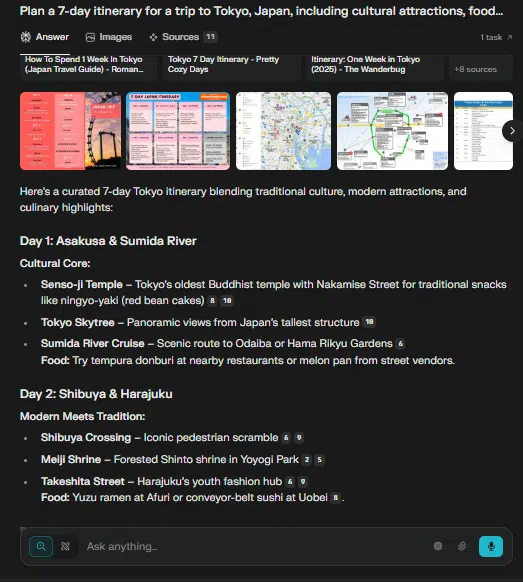Click the paperclip attach file icon
The height and width of the screenshot is (582, 523).
coord(462,546)
